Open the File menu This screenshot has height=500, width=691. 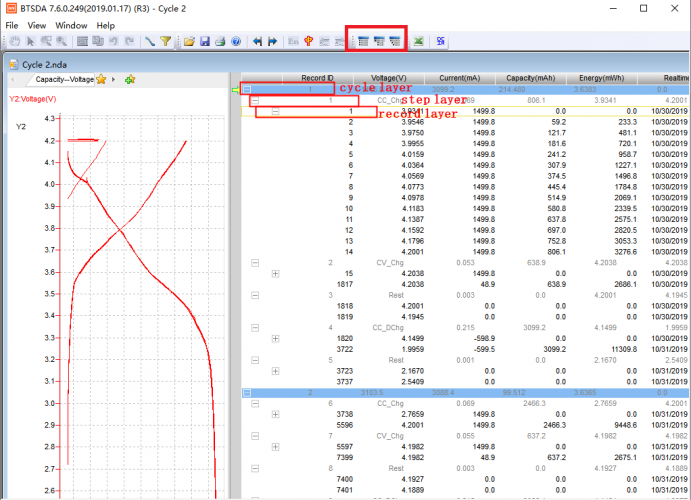pos(12,26)
